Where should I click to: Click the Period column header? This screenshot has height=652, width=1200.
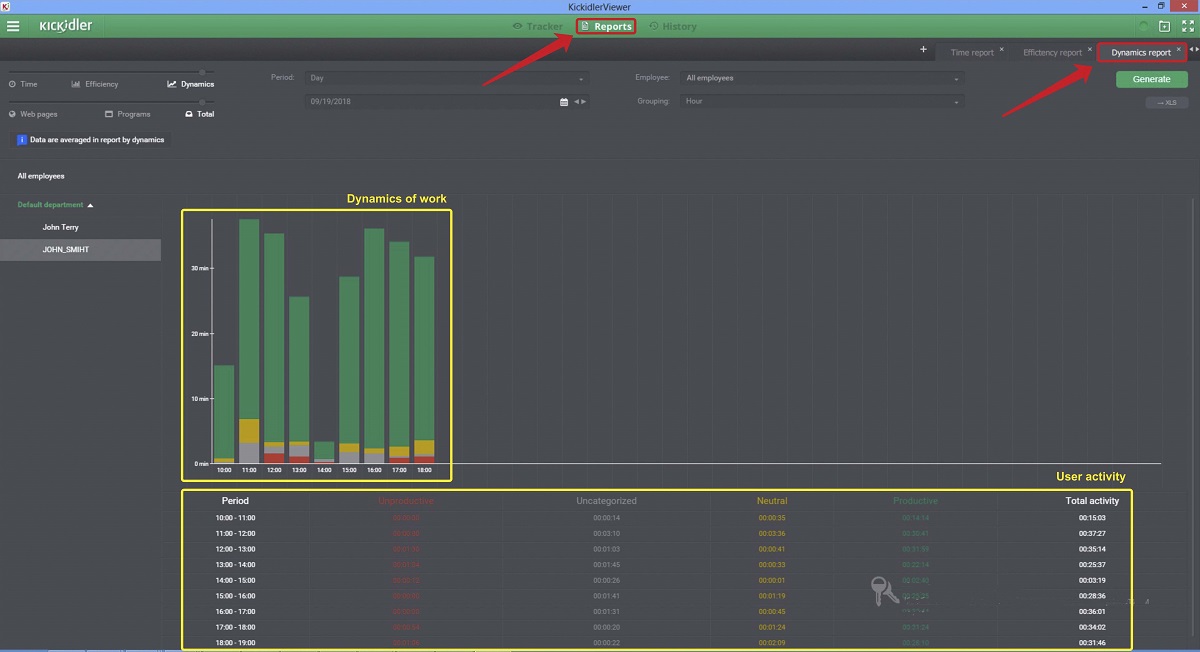(x=235, y=500)
